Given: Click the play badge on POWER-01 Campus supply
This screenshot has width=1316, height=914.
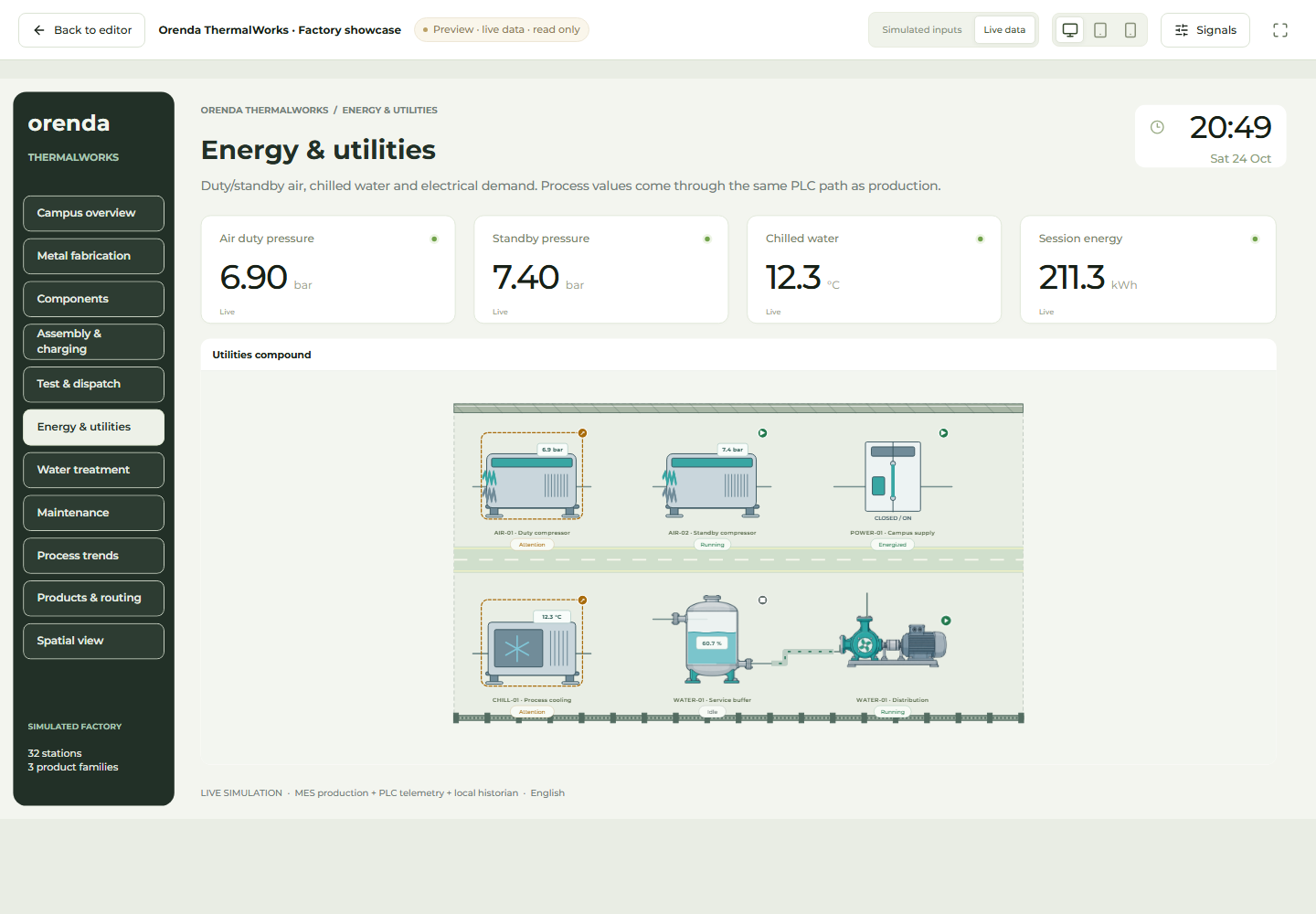Looking at the screenshot, I should click(x=943, y=433).
